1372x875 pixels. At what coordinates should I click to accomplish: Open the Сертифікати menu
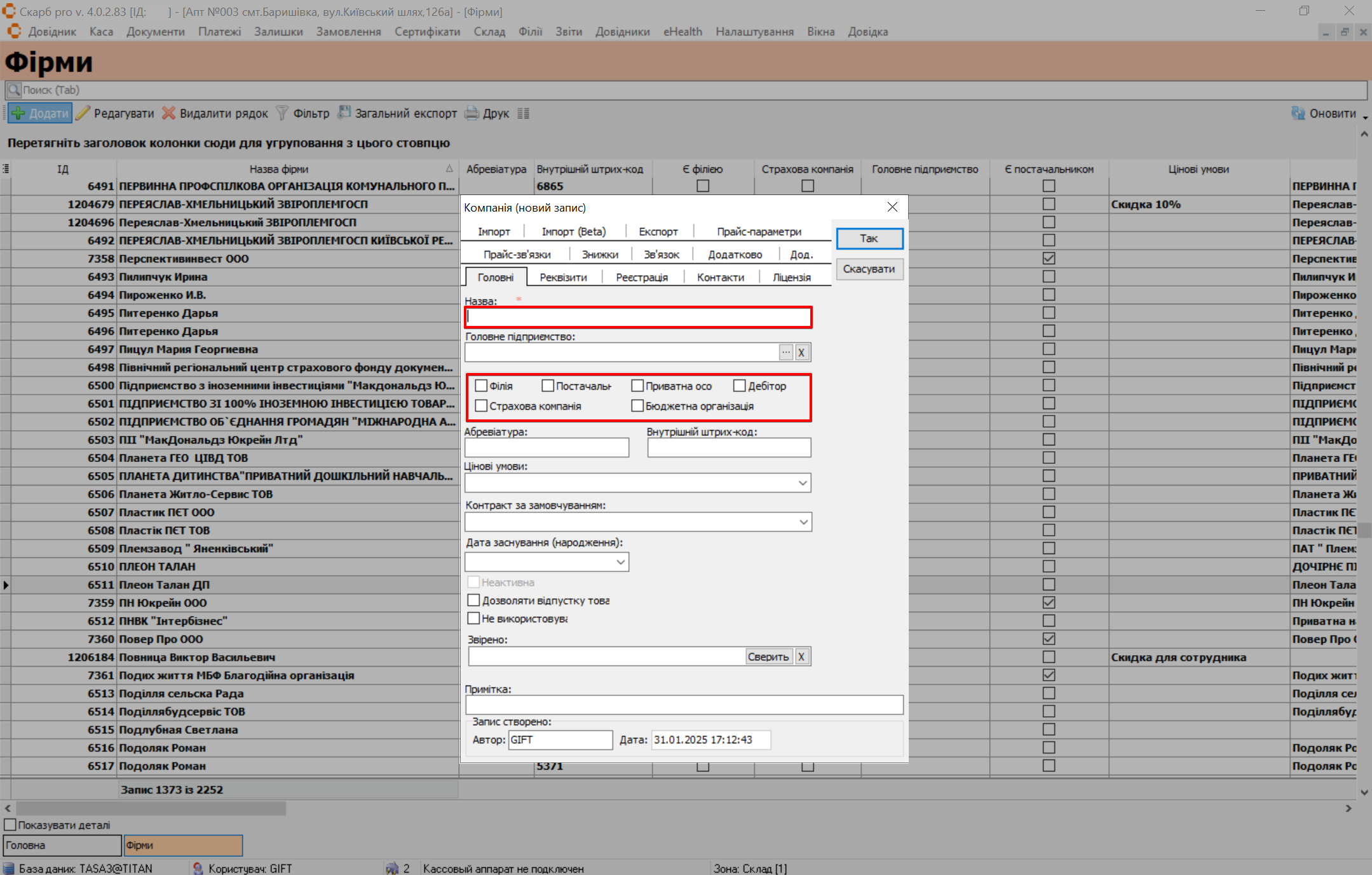(426, 32)
